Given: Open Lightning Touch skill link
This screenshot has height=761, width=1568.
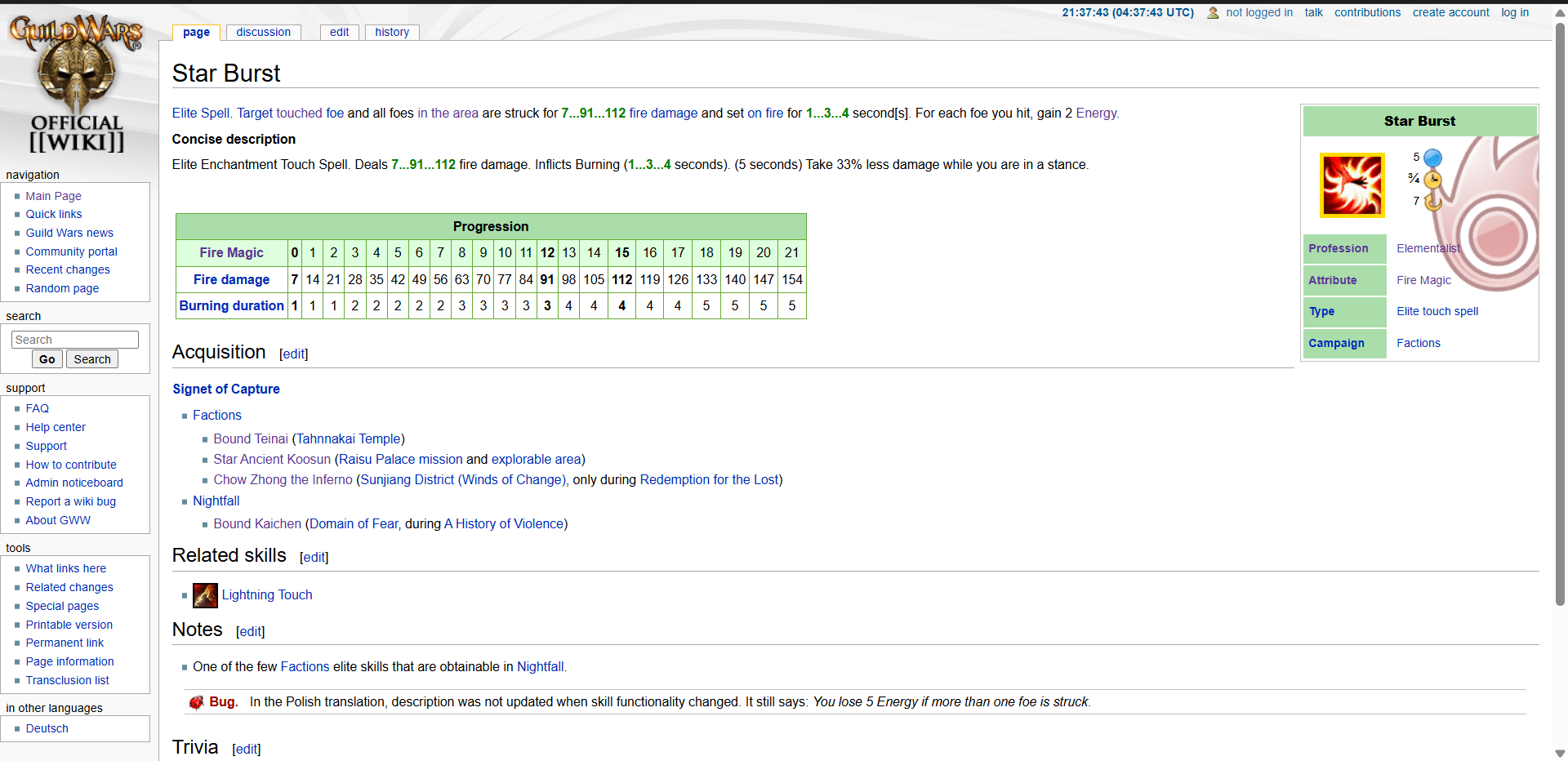Looking at the screenshot, I should tap(267, 595).
